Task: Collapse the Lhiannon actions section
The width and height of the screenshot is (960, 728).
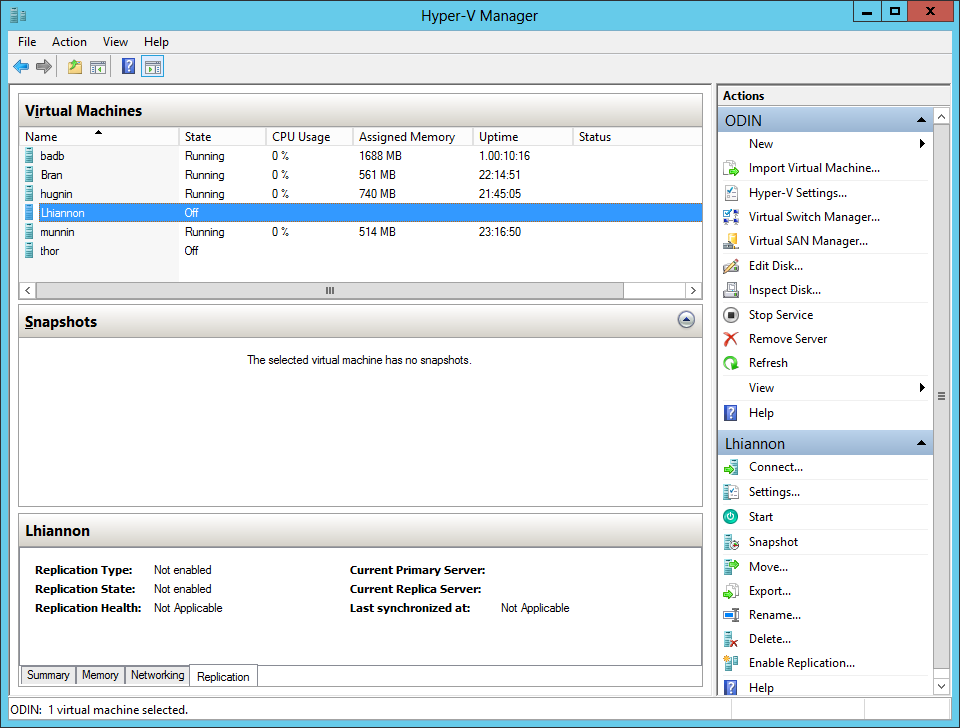Action: click(x=921, y=443)
